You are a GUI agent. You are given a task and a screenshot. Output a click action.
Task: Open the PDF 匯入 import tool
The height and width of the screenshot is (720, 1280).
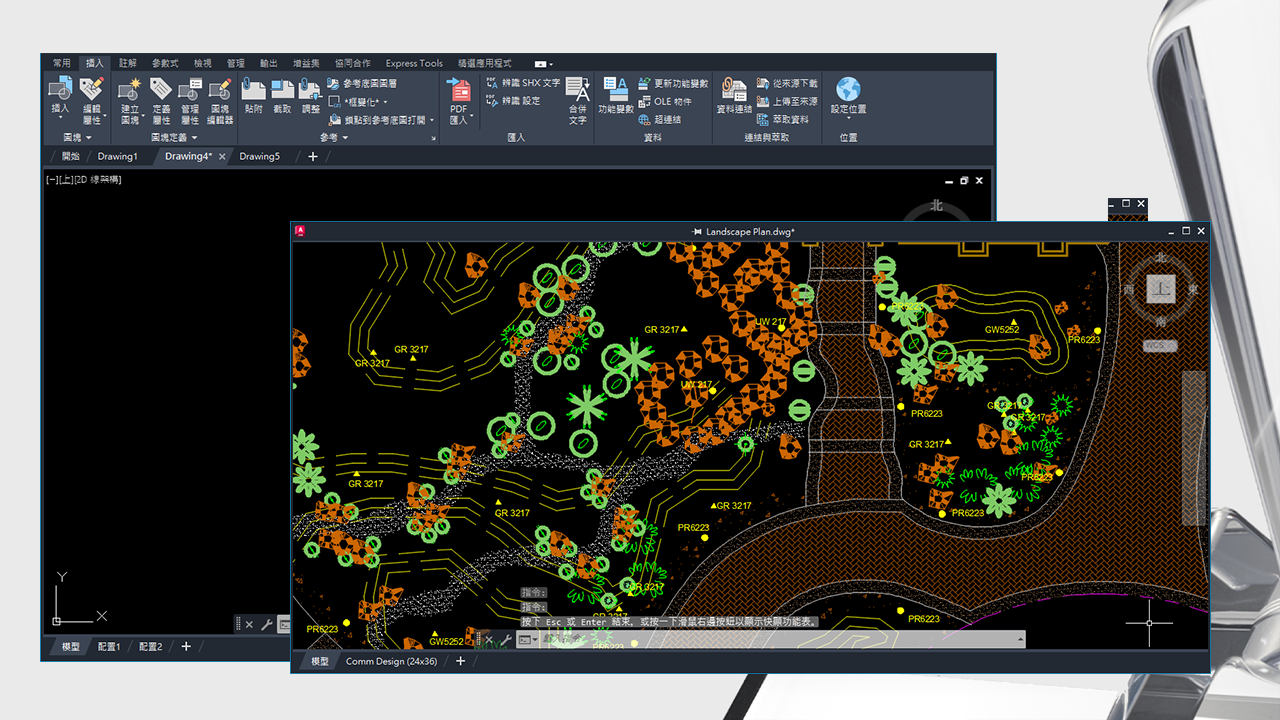pos(459,92)
